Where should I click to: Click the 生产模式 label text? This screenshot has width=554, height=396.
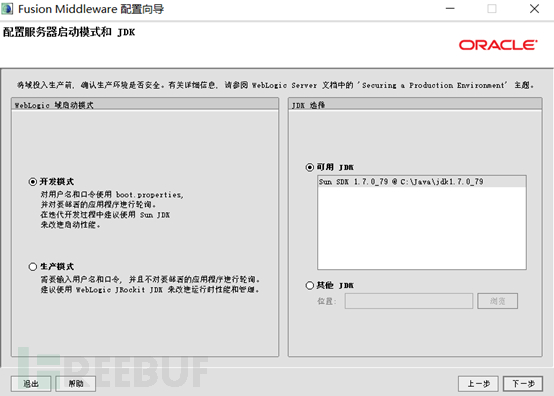tap(57, 267)
